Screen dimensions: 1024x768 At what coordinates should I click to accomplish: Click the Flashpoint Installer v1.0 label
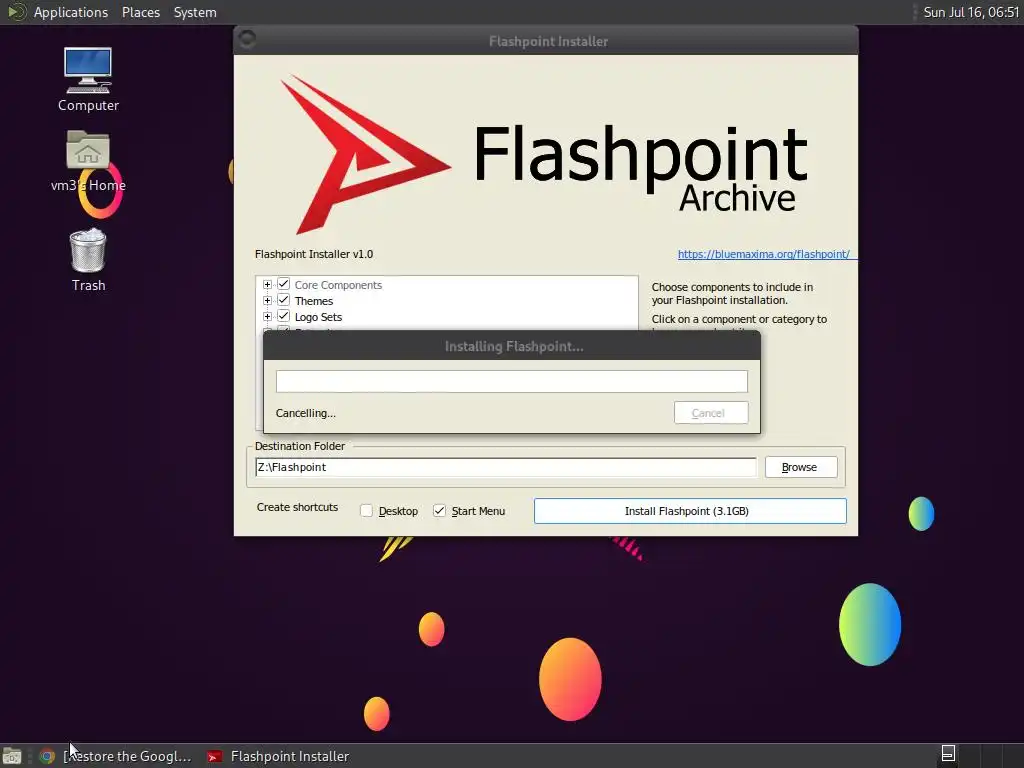pyautogui.click(x=313, y=254)
